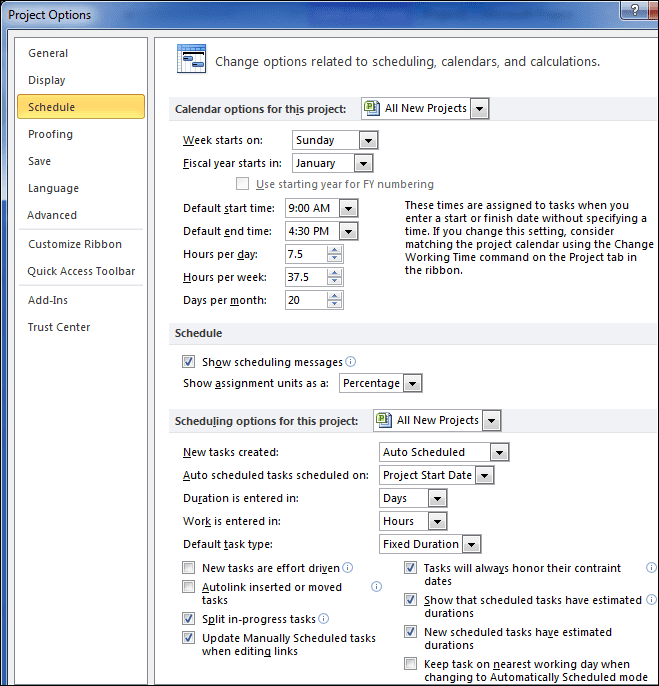Decrease Hours per week with down arrow

[334, 281]
